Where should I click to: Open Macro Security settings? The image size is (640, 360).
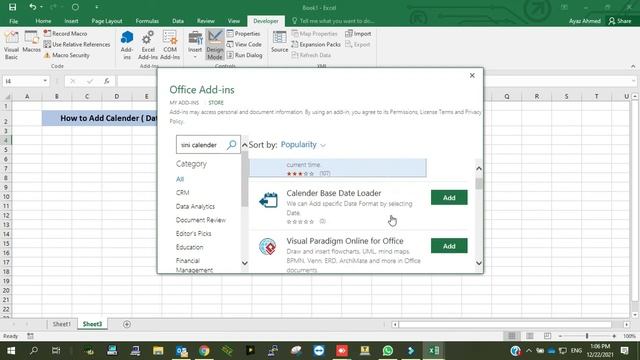coord(67,55)
